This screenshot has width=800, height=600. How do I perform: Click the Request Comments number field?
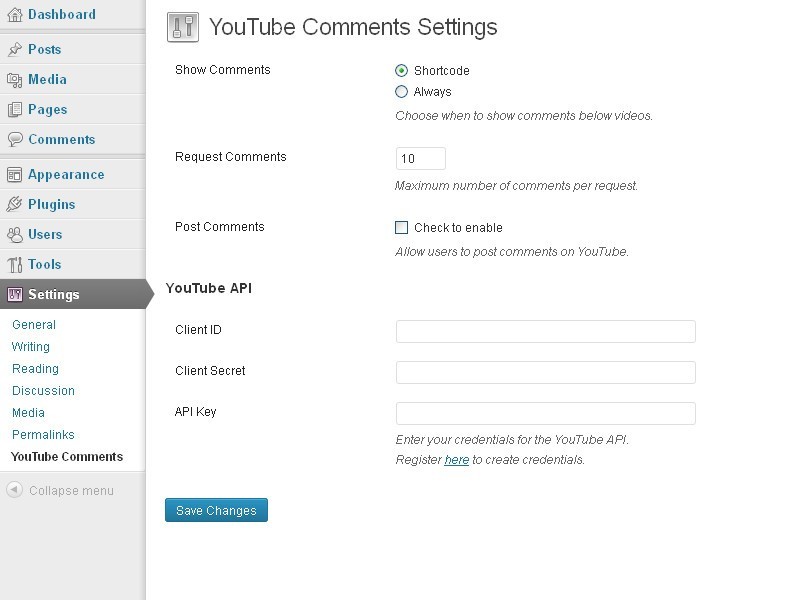pyautogui.click(x=420, y=159)
